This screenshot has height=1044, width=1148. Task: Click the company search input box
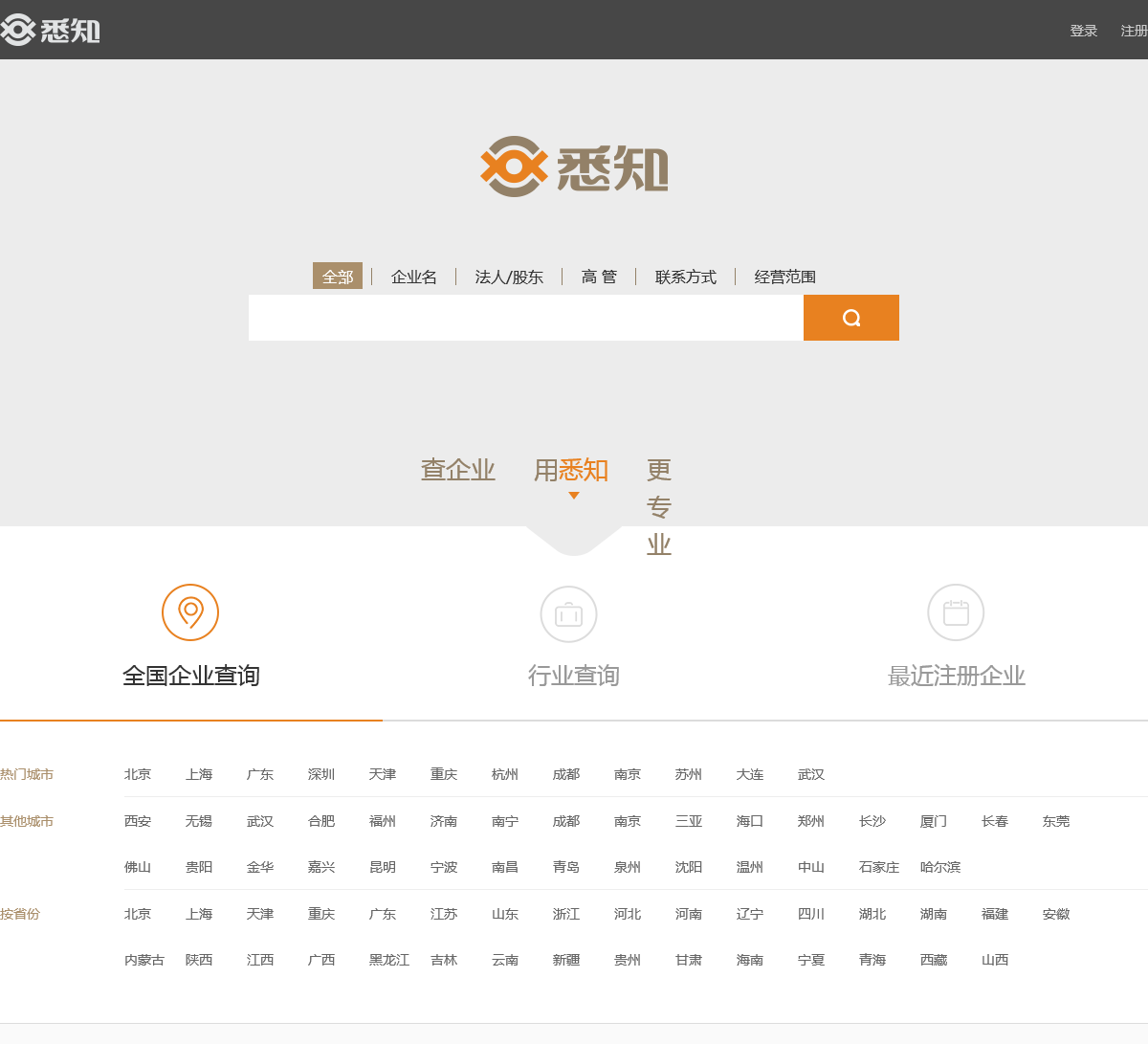pyautogui.click(x=526, y=318)
